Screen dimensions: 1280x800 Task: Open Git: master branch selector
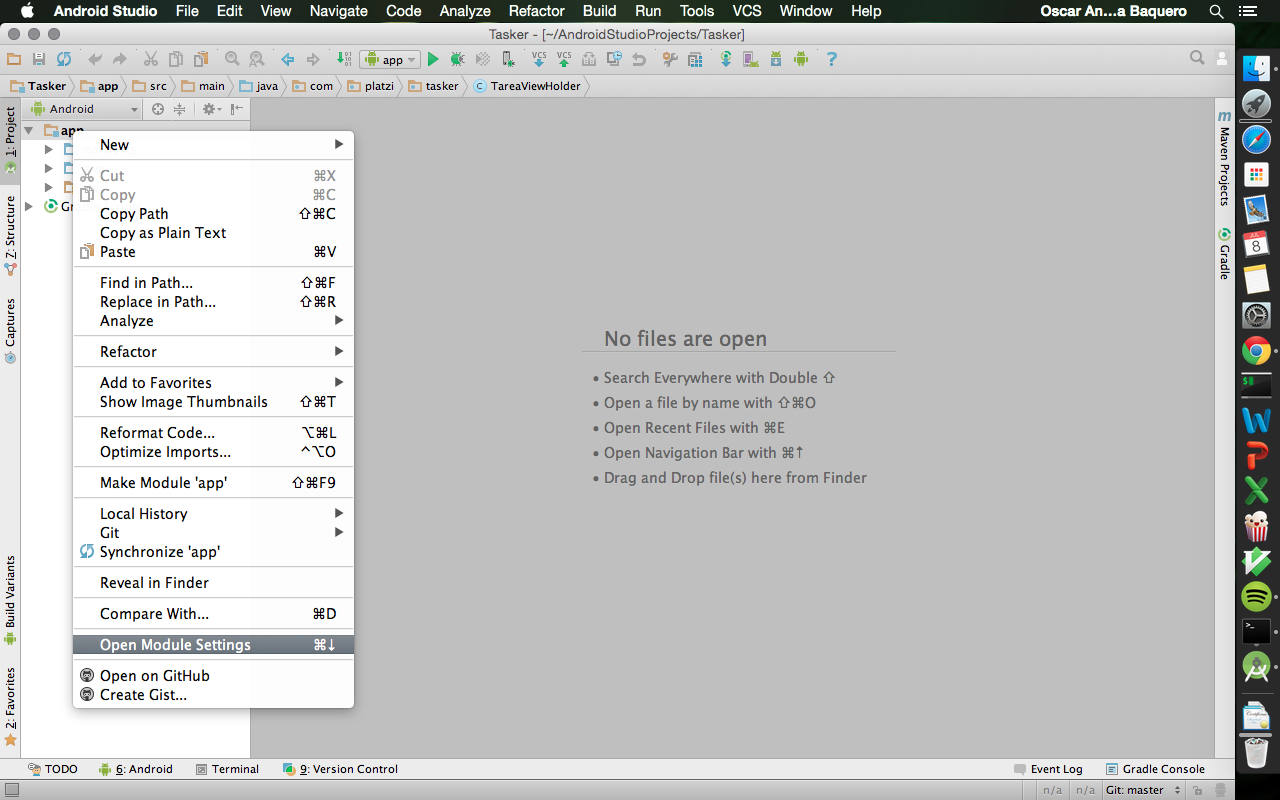click(x=1144, y=790)
